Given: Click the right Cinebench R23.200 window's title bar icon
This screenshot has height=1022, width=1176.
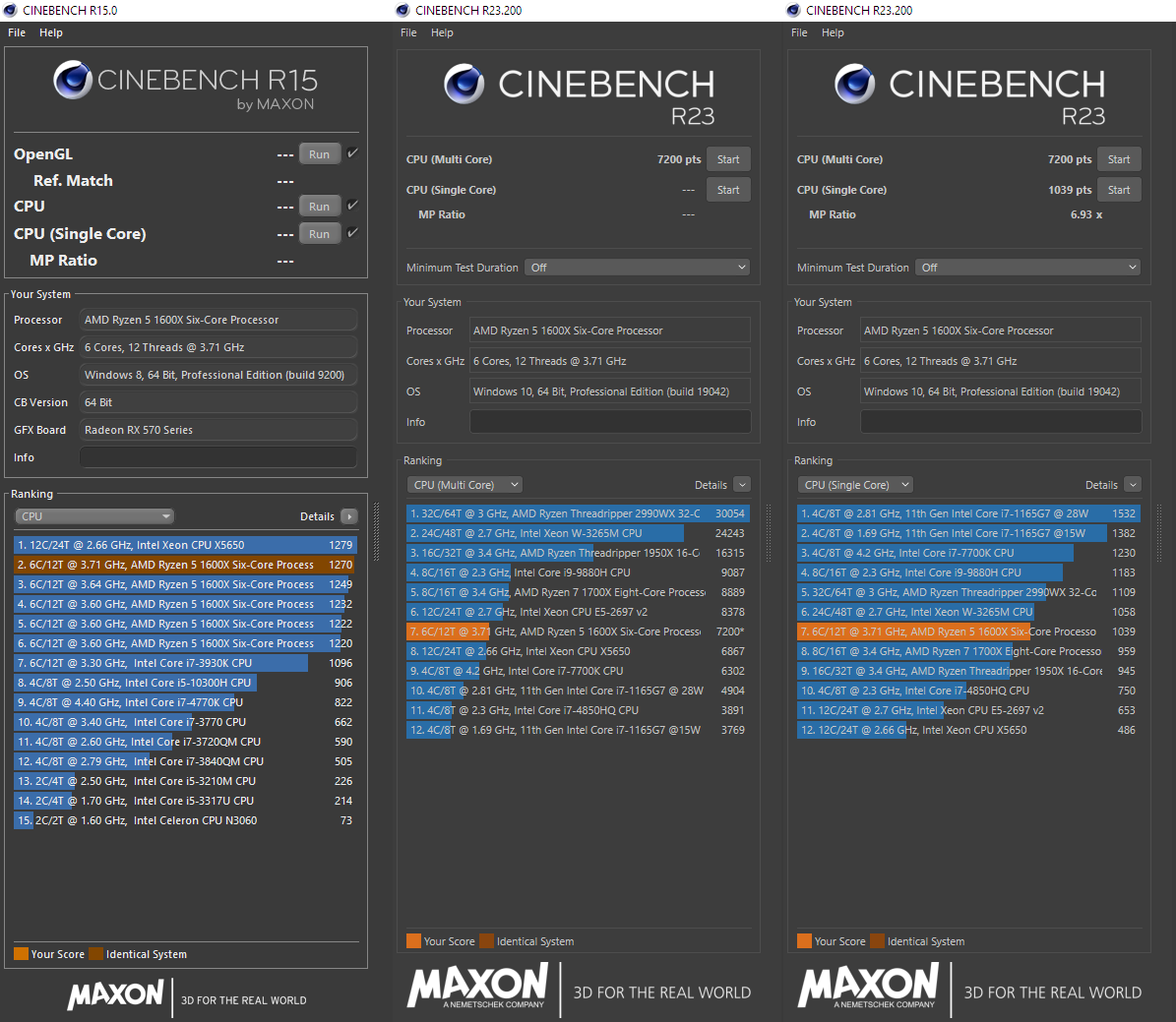Looking at the screenshot, I should click(793, 10).
